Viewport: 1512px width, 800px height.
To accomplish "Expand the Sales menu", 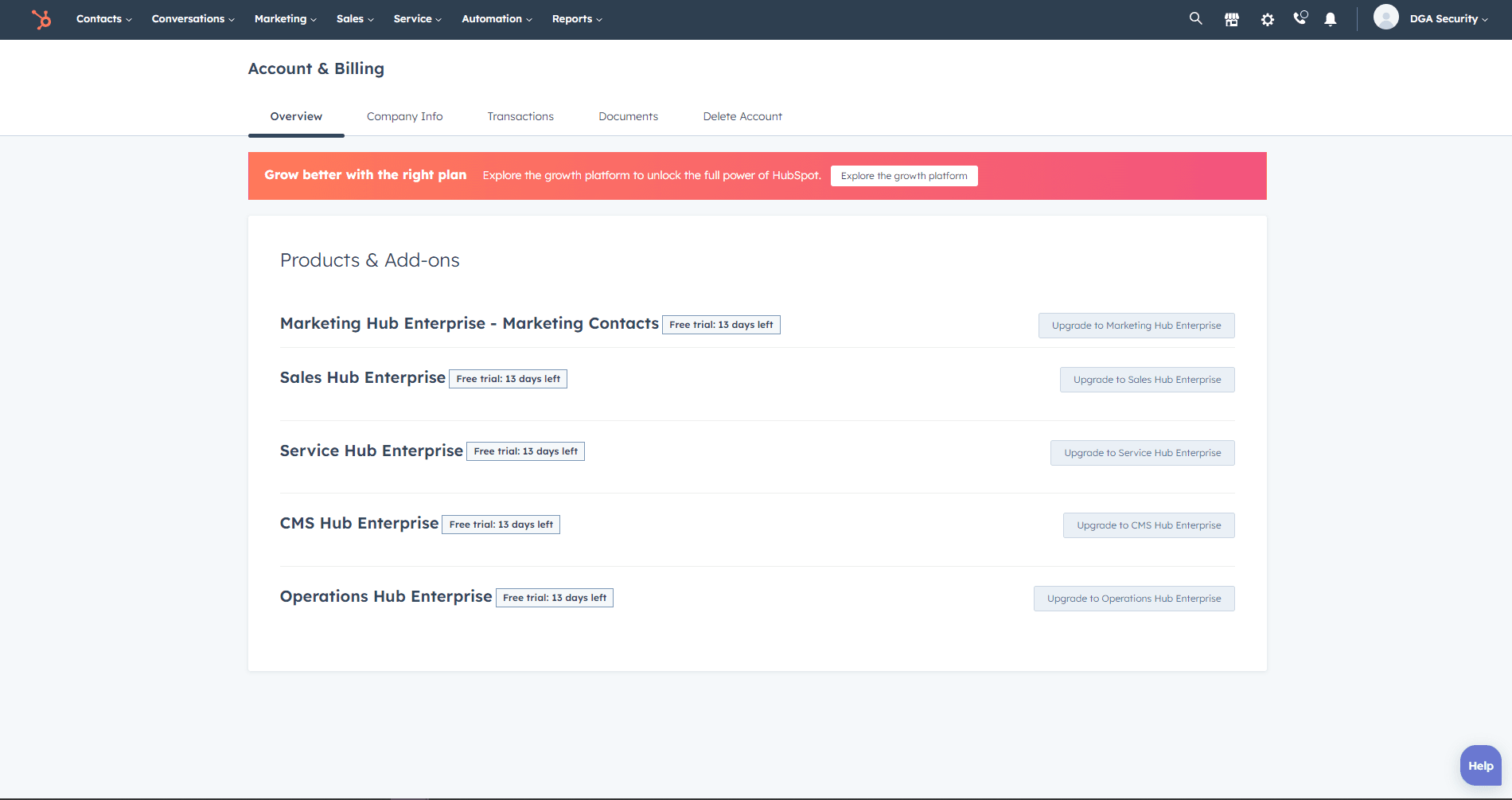I will click(x=355, y=19).
